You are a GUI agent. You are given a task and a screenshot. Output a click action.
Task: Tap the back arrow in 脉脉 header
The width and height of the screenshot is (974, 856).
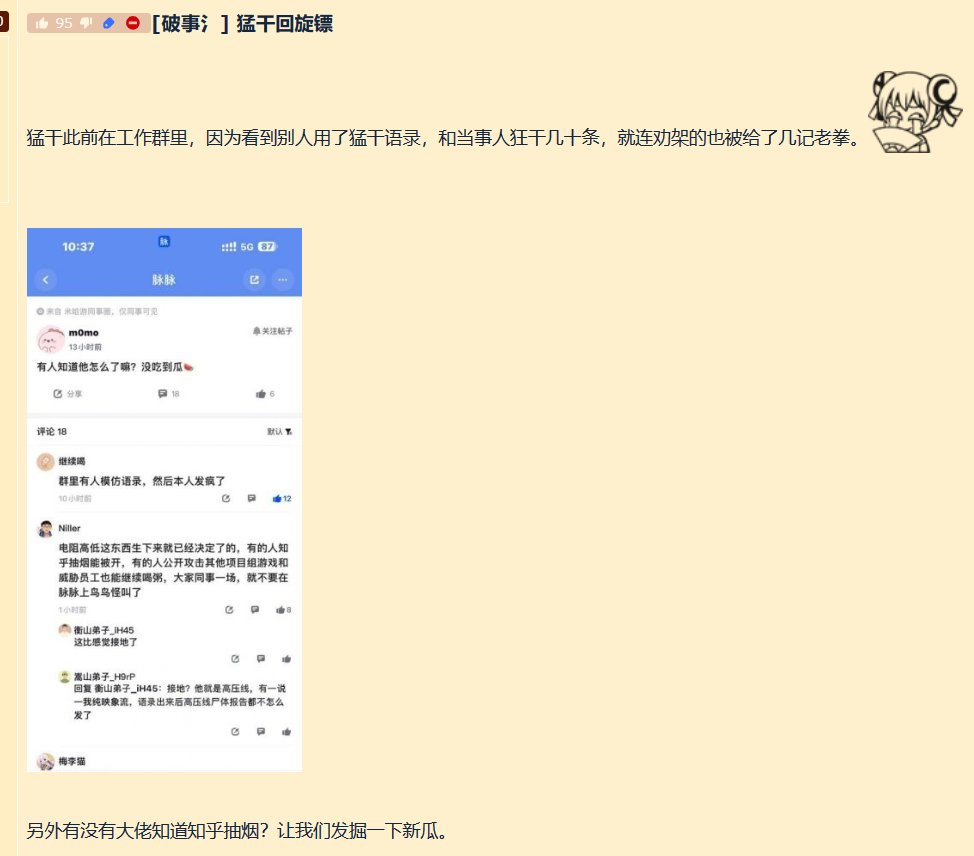(45, 280)
